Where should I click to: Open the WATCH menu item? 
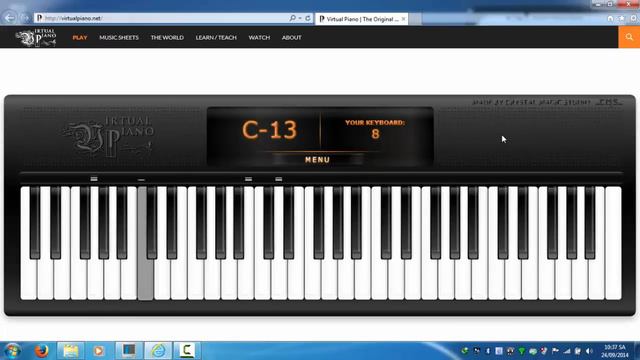(259, 38)
